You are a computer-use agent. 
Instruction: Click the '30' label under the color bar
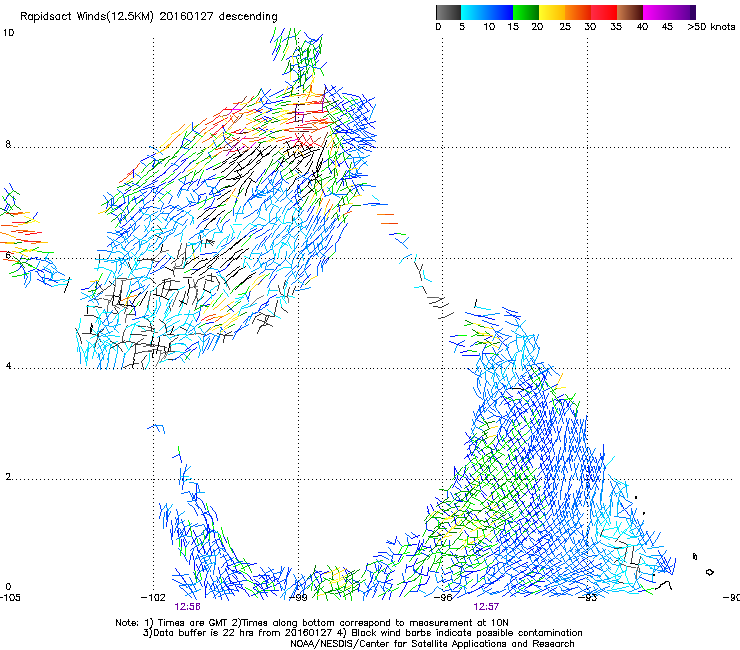click(x=590, y=27)
